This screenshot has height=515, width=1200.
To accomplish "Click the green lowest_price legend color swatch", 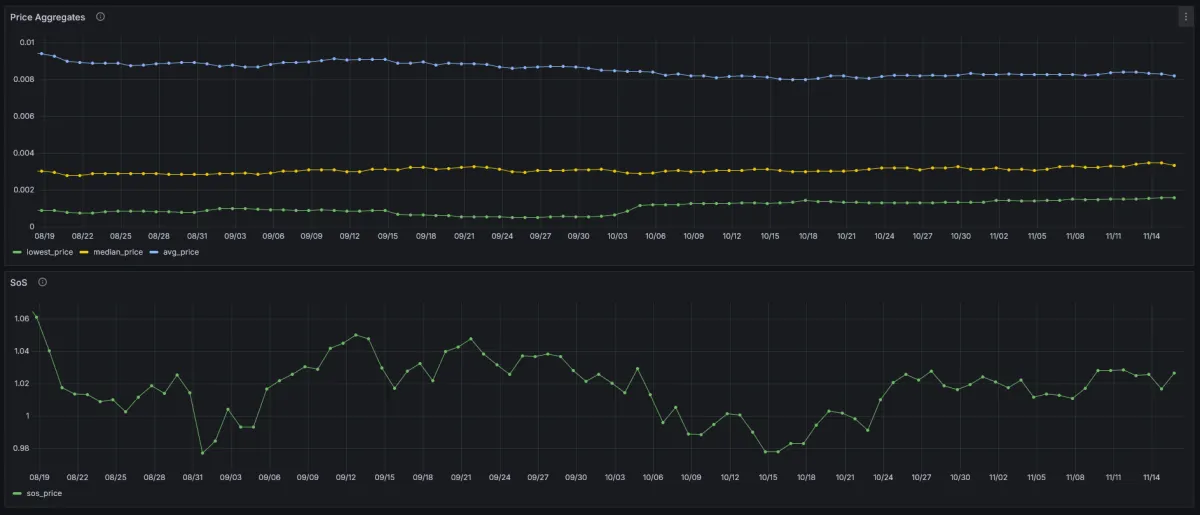I will coord(16,252).
